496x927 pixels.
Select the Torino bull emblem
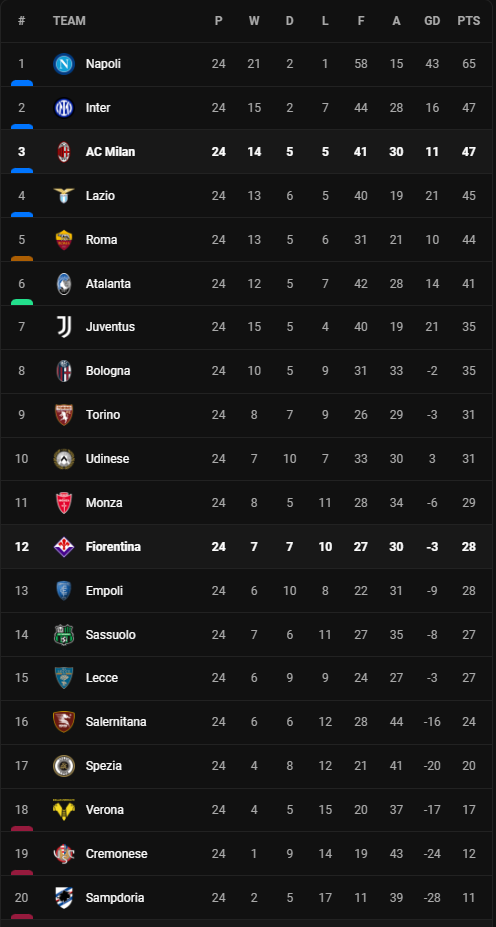click(64, 415)
